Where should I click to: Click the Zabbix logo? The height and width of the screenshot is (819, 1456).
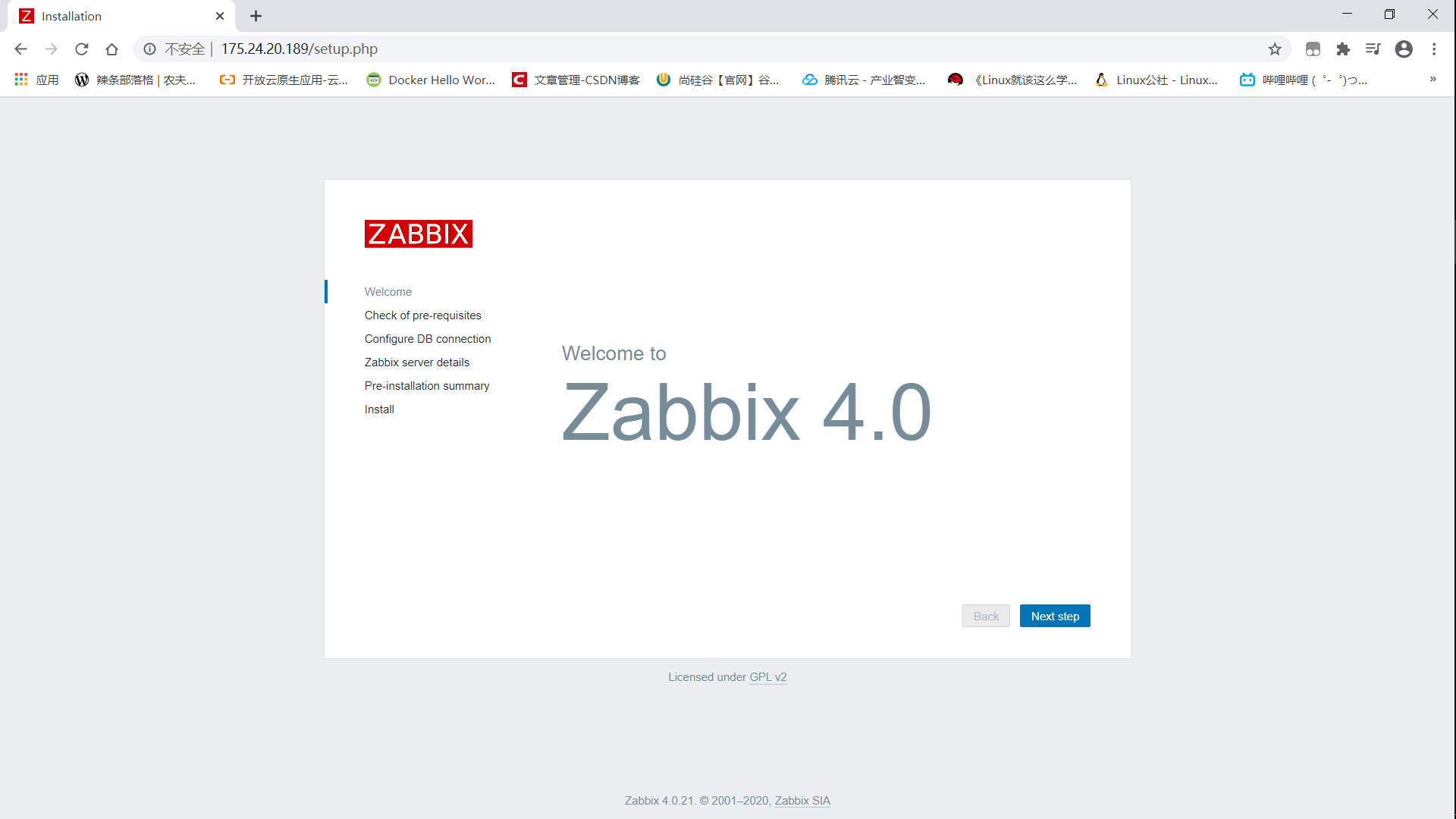(418, 234)
